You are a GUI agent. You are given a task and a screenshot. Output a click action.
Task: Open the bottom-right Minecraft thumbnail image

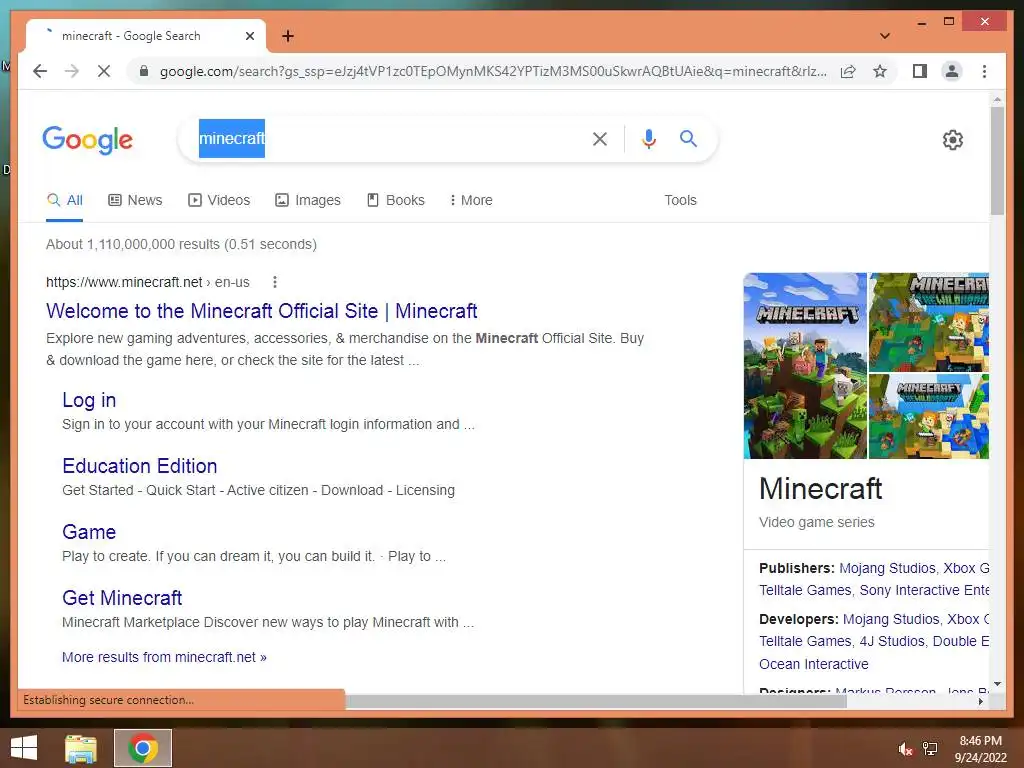pos(929,417)
